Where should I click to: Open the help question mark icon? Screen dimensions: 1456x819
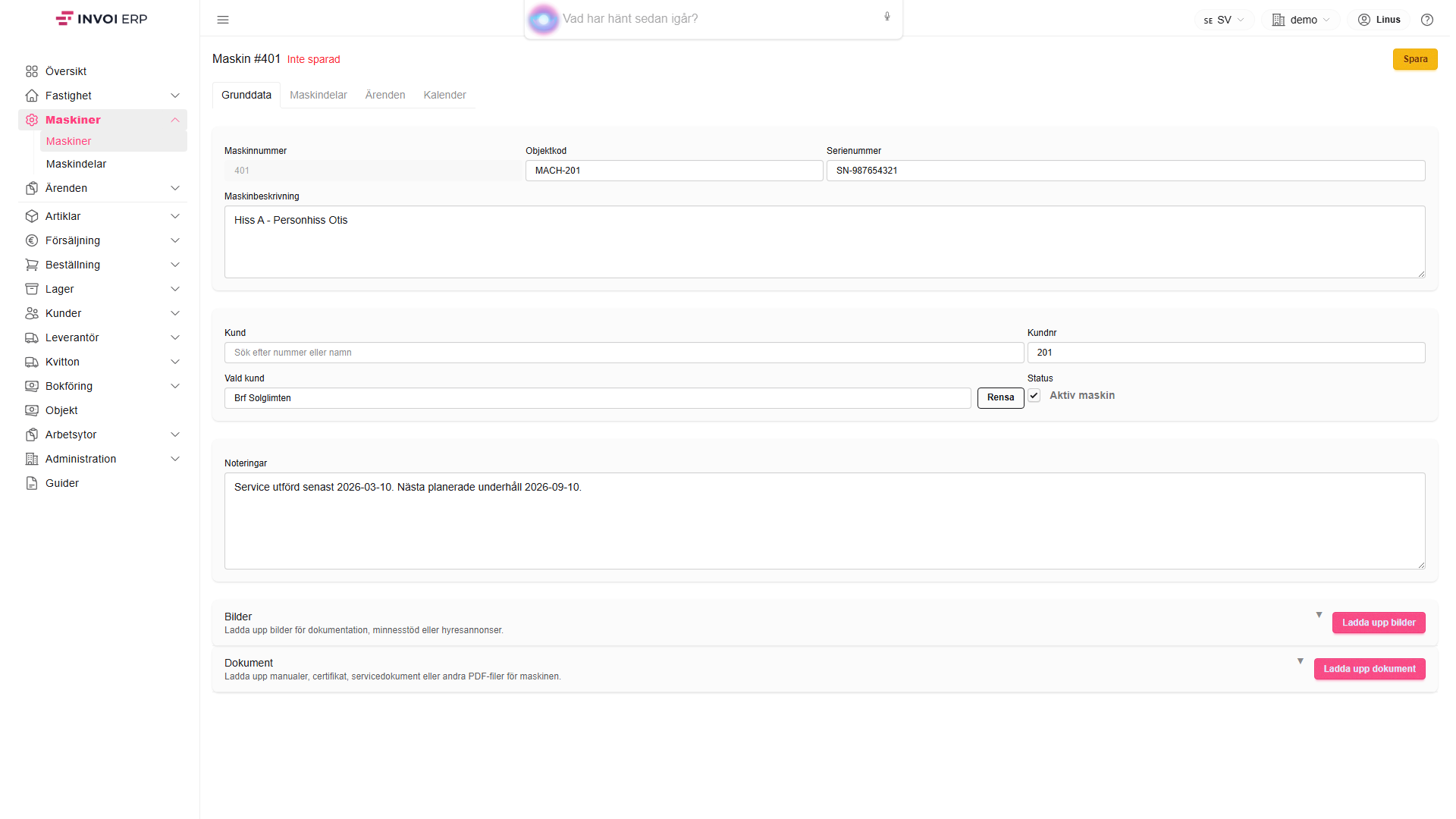coord(1427,20)
